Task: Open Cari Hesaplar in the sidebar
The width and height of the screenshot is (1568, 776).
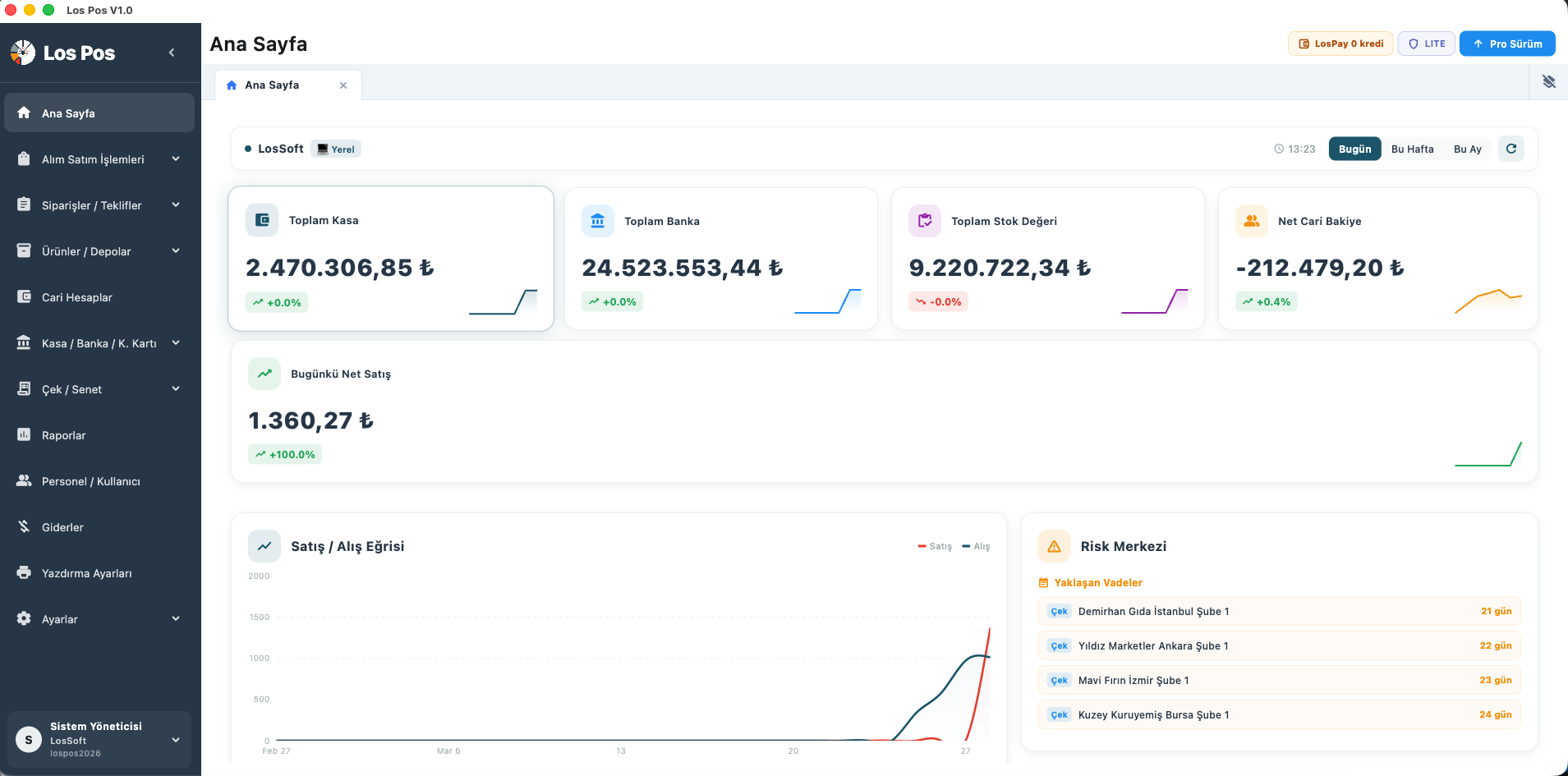Action: tap(77, 297)
